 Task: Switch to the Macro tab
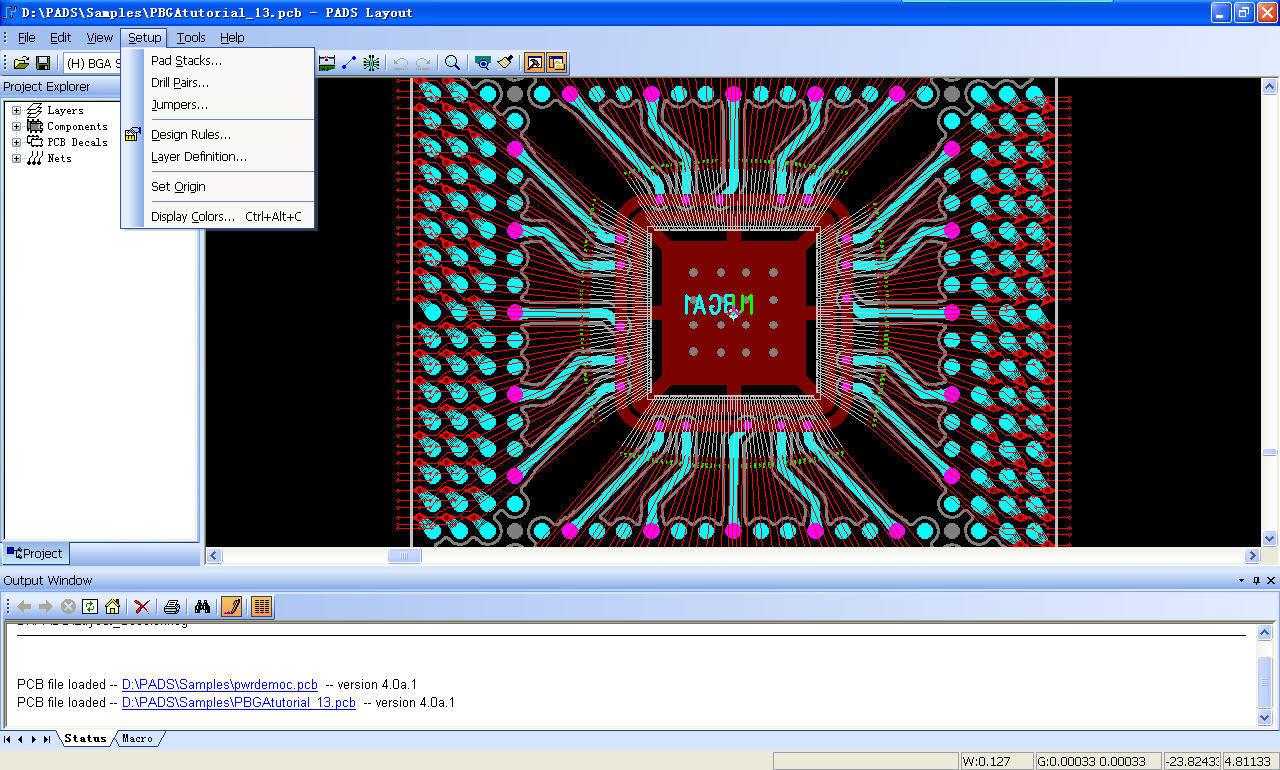(138, 739)
